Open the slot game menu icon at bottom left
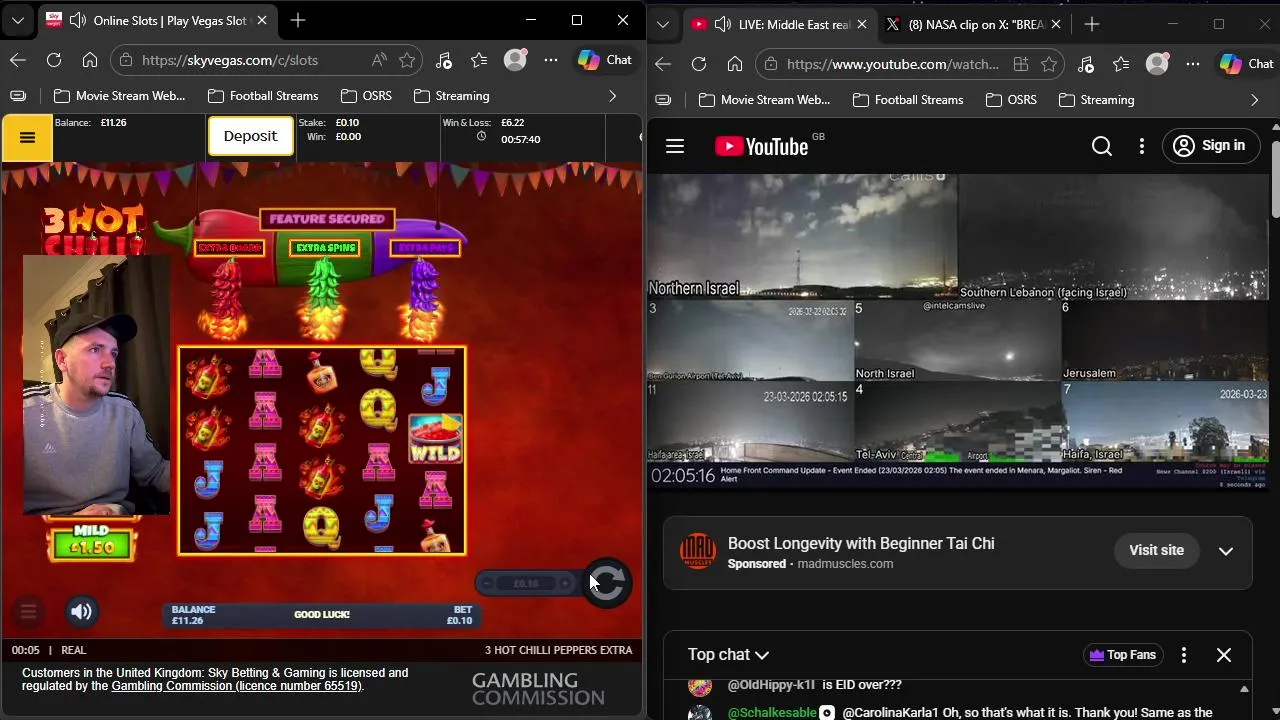The height and width of the screenshot is (720, 1280). (x=28, y=612)
